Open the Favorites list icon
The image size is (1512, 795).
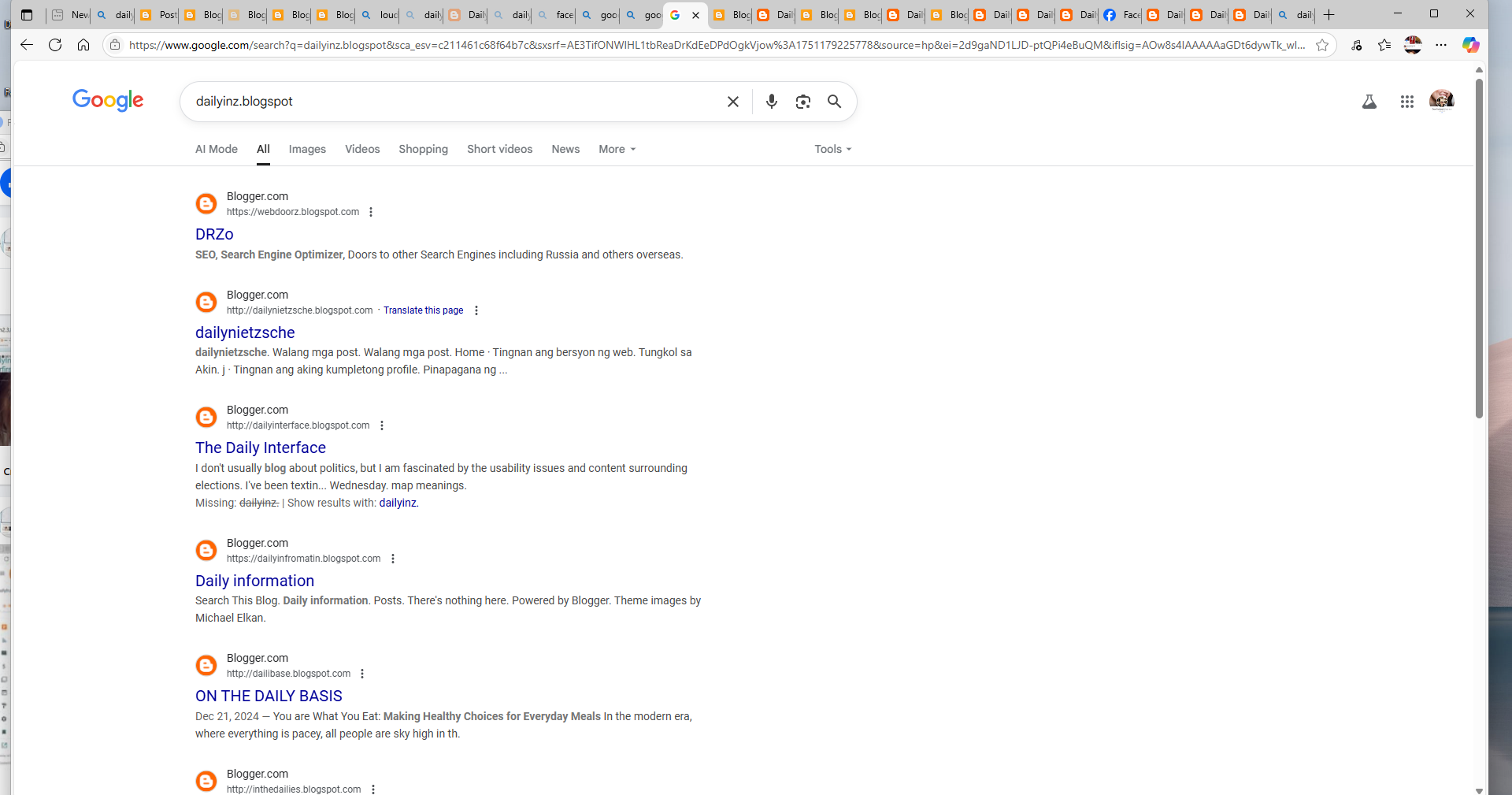pos(1384,45)
